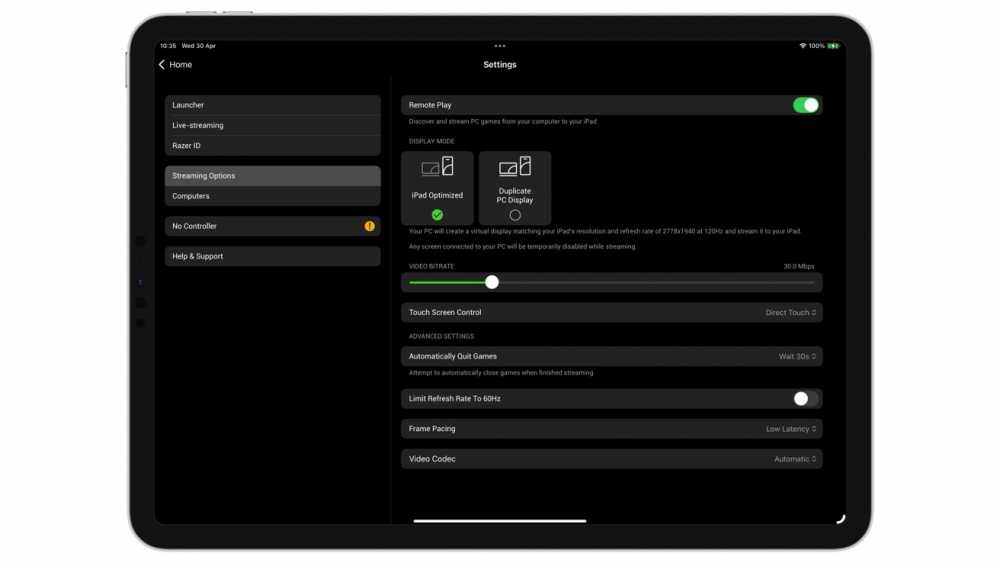Open the Low Latency frame pacing dropdown
The image size is (1000, 563).
click(791, 429)
